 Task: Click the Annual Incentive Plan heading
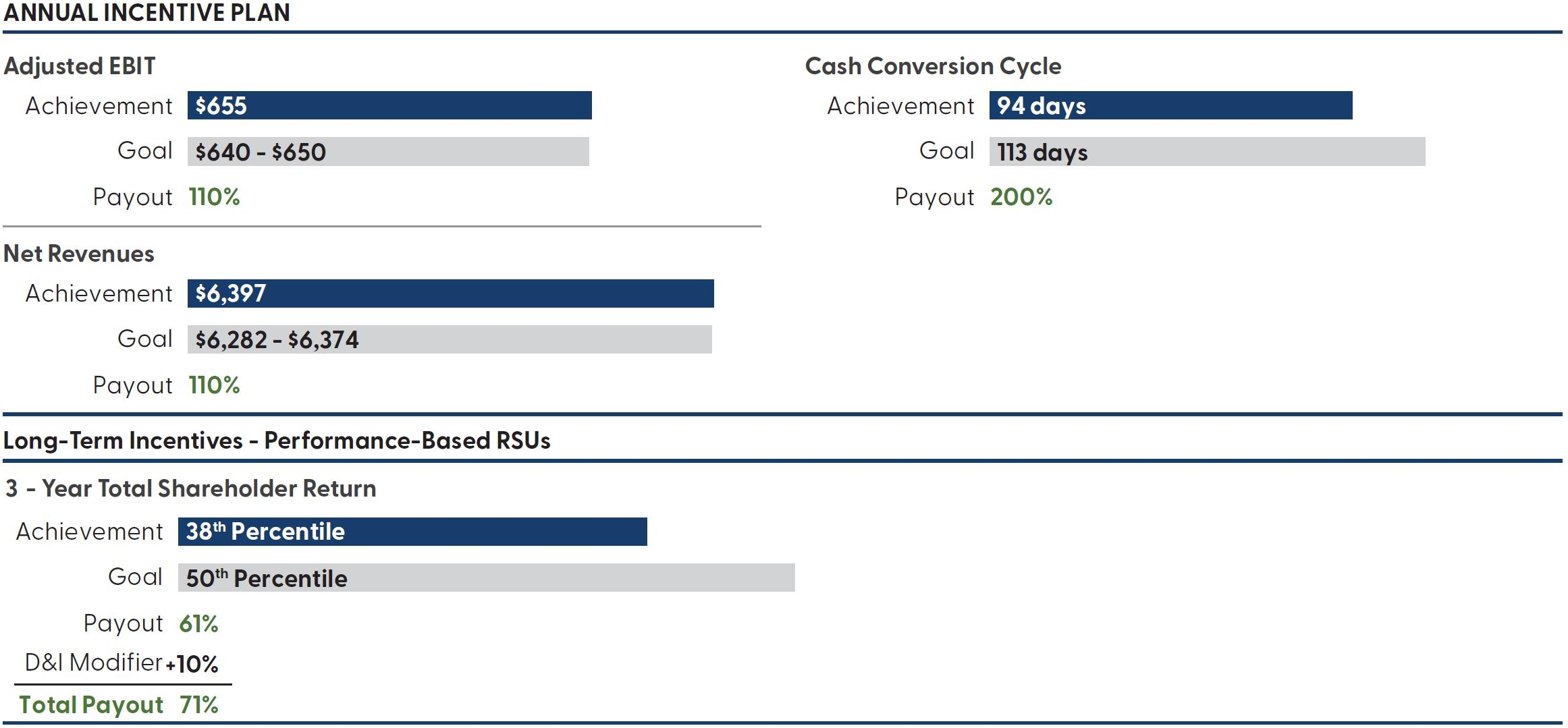146,13
